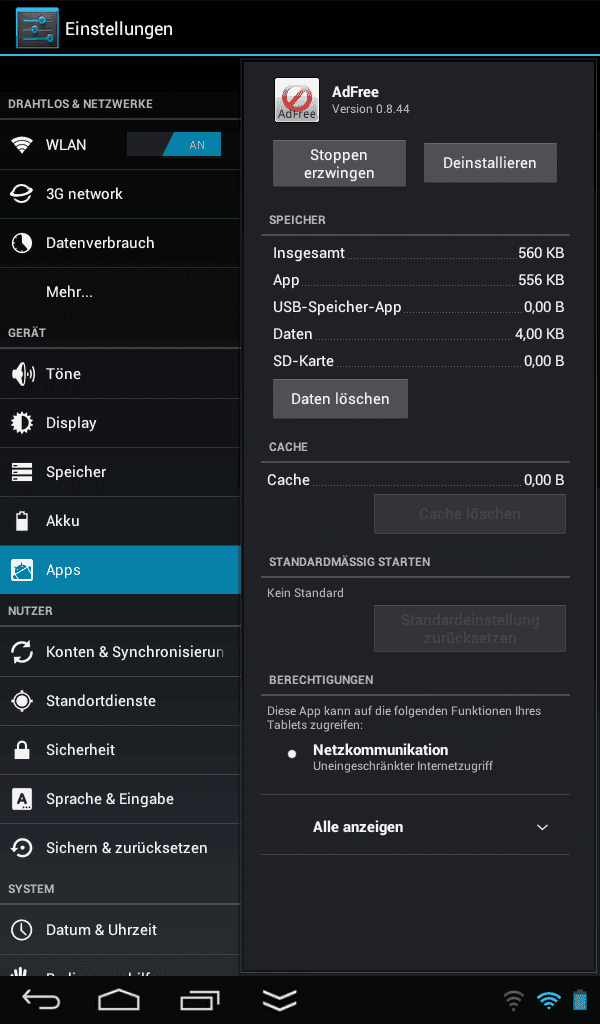Open Töne settings entry
The image size is (600, 1024).
tap(120, 374)
